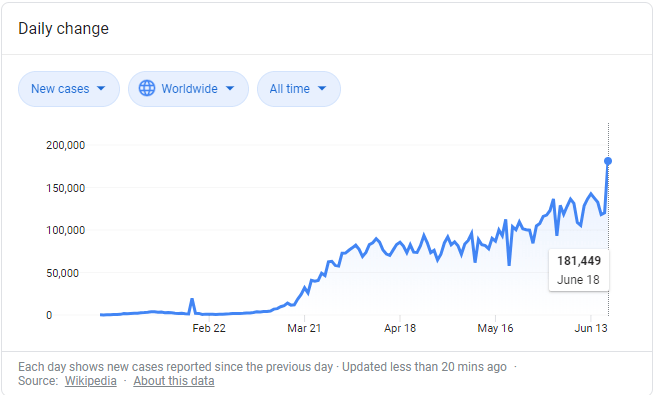The image size is (656, 395).
Task: Click the May 16 axis label
Action: click(495, 328)
